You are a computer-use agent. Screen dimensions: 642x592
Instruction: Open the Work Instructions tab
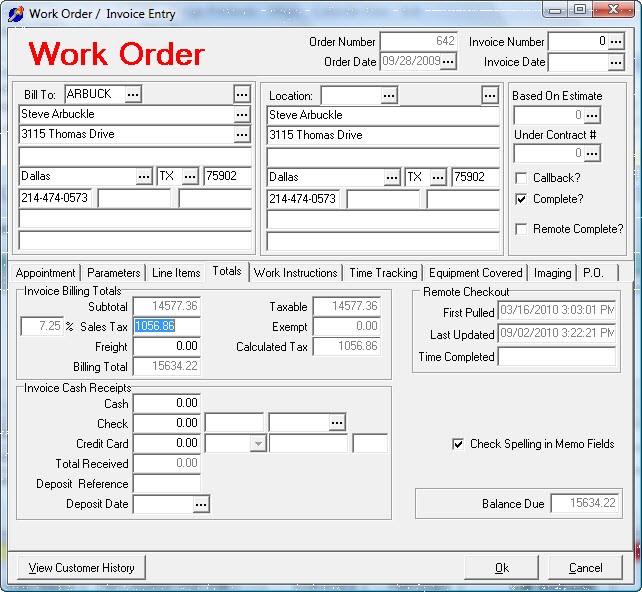click(296, 273)
